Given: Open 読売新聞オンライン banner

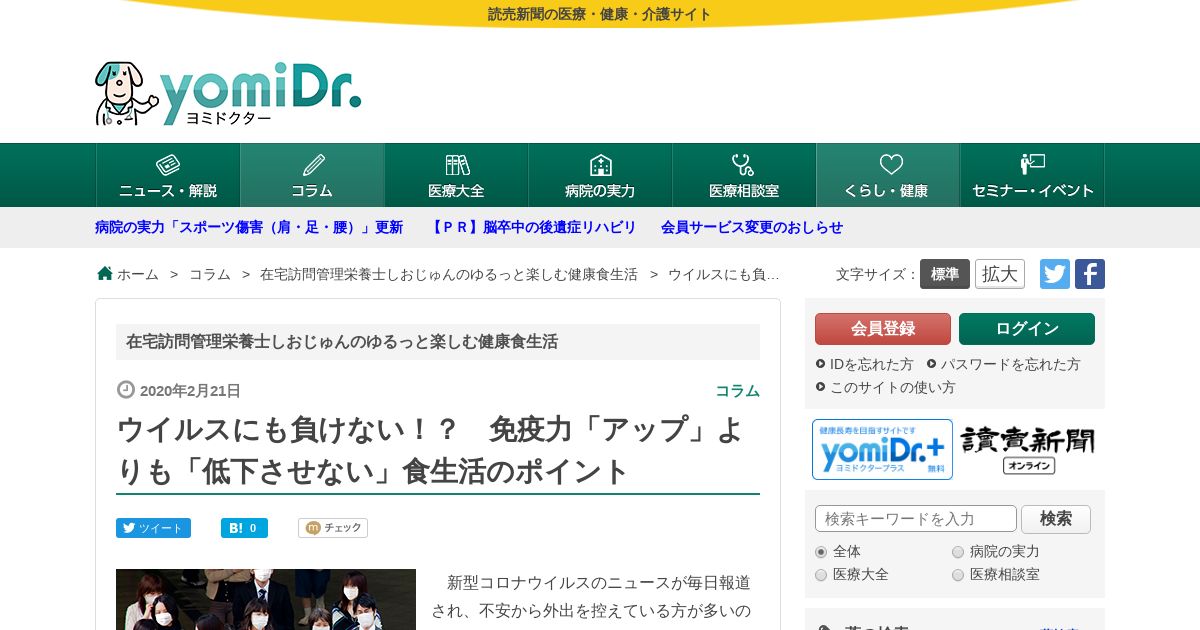Looking at the screenshot, I should (x=1028, y=449).
